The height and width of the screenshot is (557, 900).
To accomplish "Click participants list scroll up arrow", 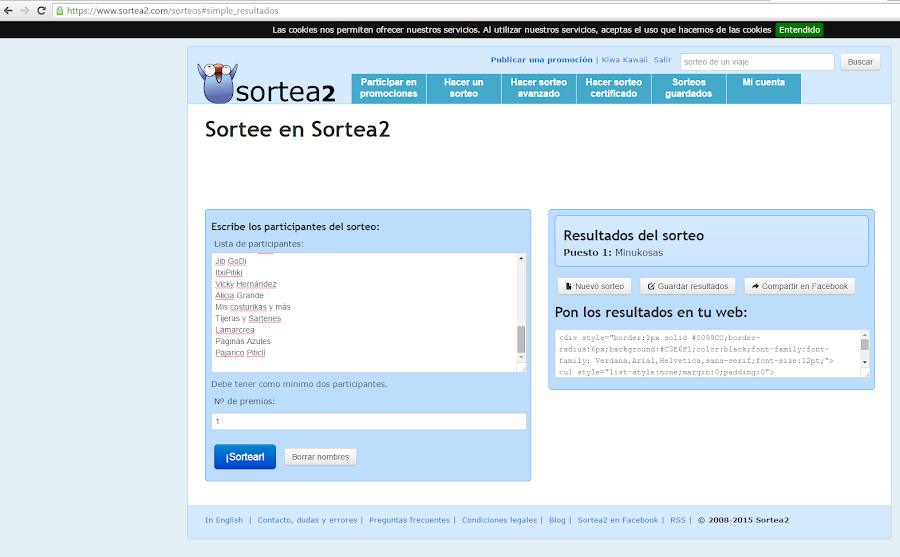I will [521, 258].
